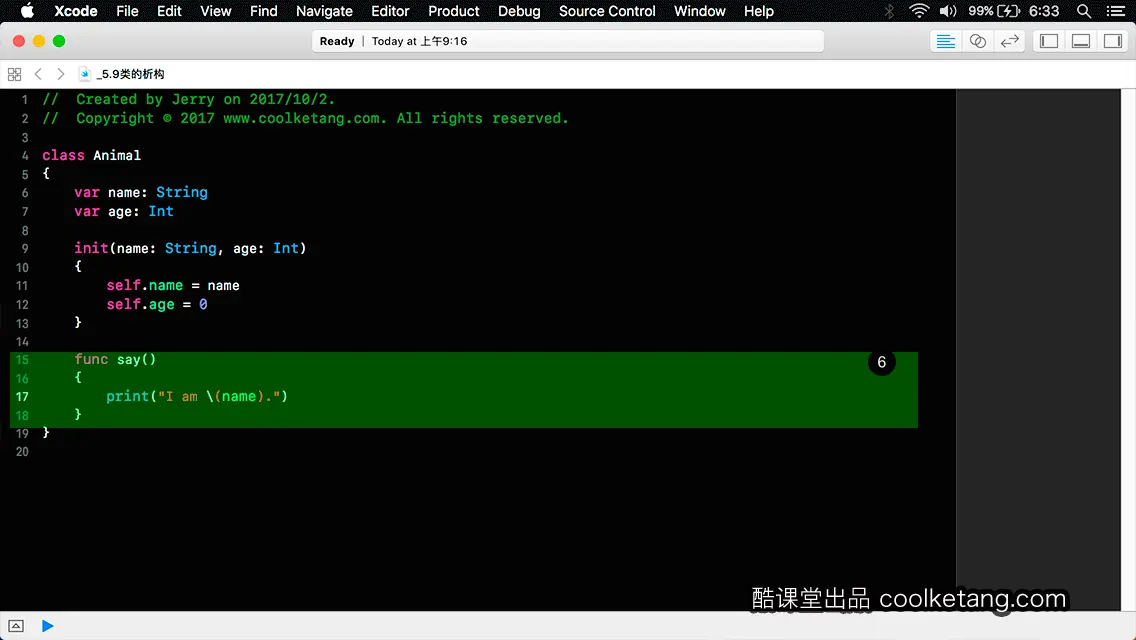Run the playground with the play button
This screenshot has width=1136, height=640.
[47, 626]
